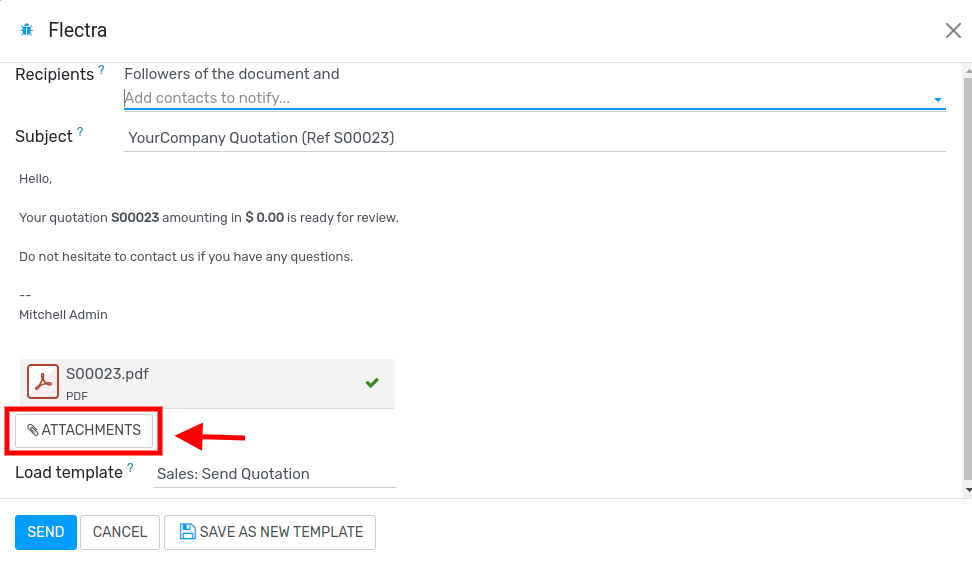This screenshot has height=562, width=972.
Task: Click the scrollbar down arrow
Action: point(967,490)
